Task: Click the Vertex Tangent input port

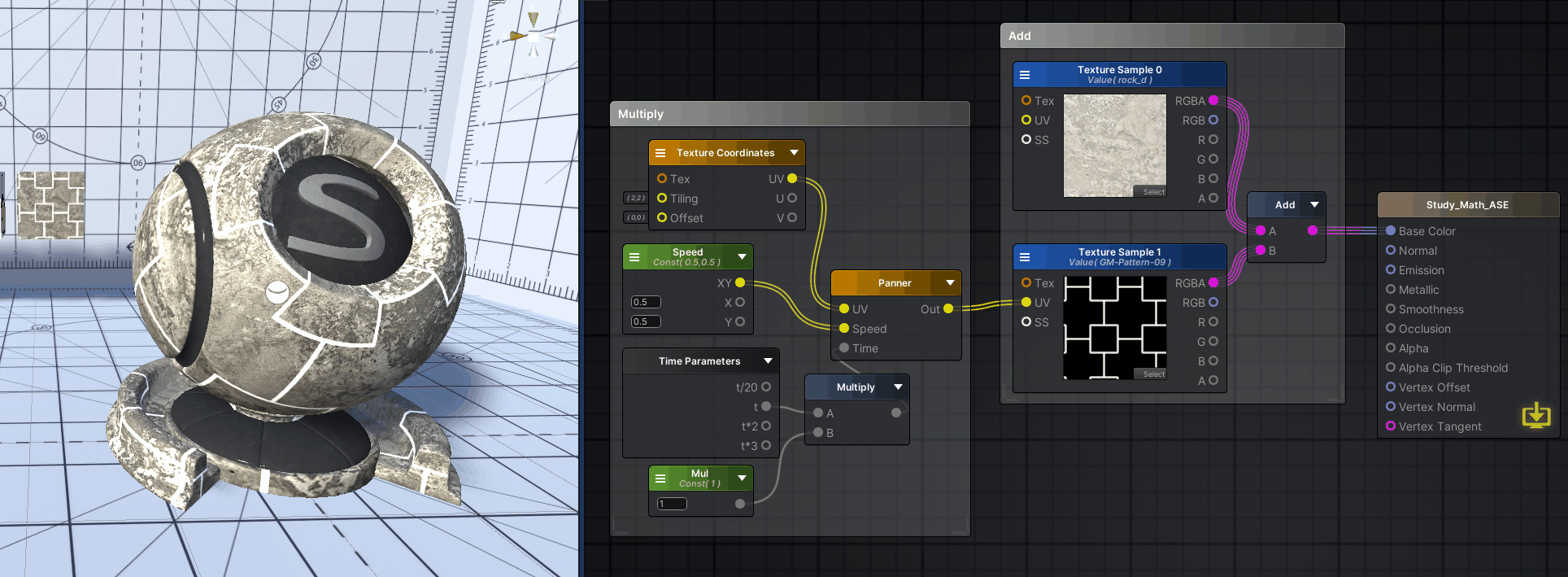Action: tap(1391, 426)
